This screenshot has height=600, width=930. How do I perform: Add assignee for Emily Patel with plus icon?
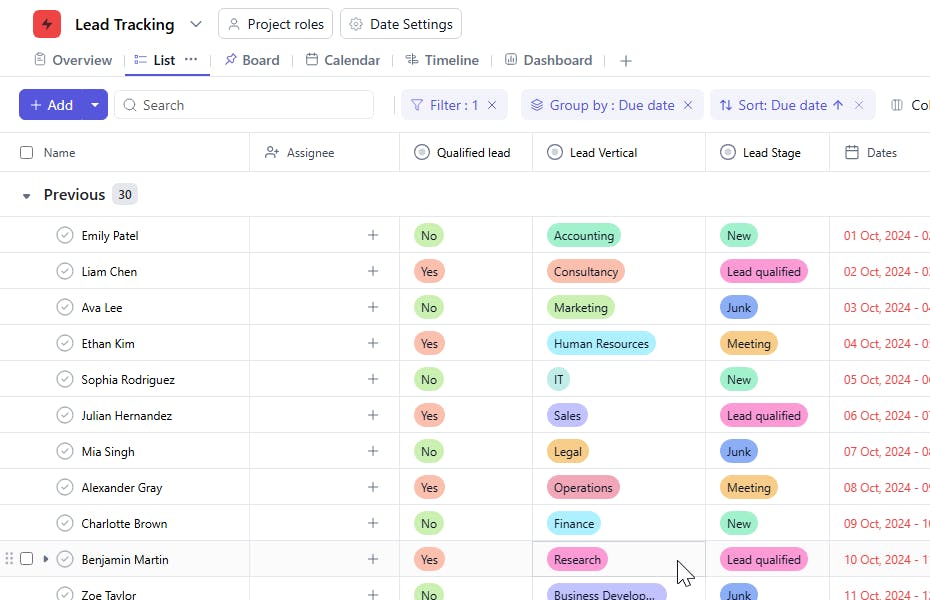pyautogui.click(x=373, y=236)
